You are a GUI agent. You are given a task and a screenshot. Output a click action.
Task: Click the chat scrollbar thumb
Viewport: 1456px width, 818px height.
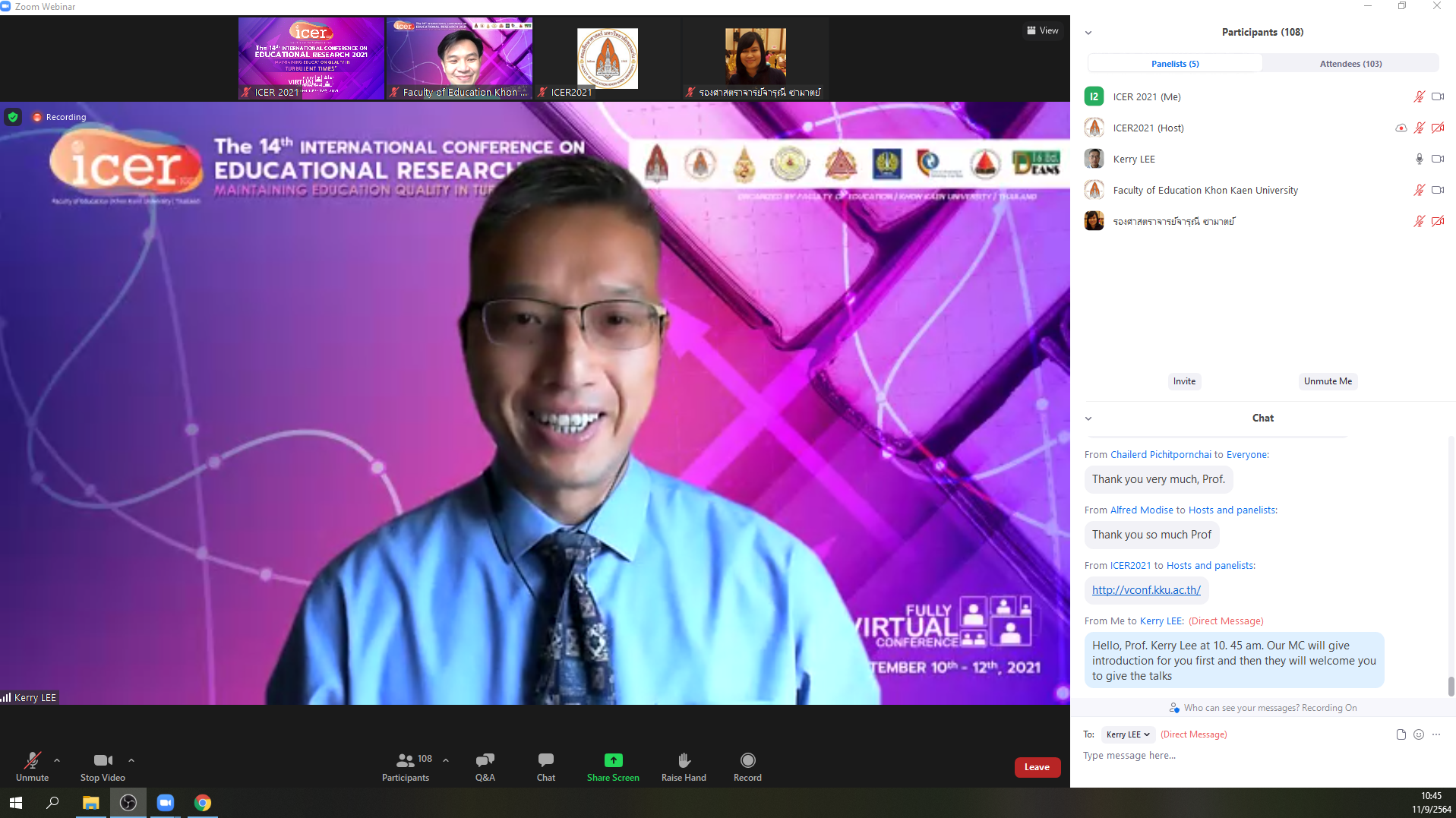[1451, 686]
